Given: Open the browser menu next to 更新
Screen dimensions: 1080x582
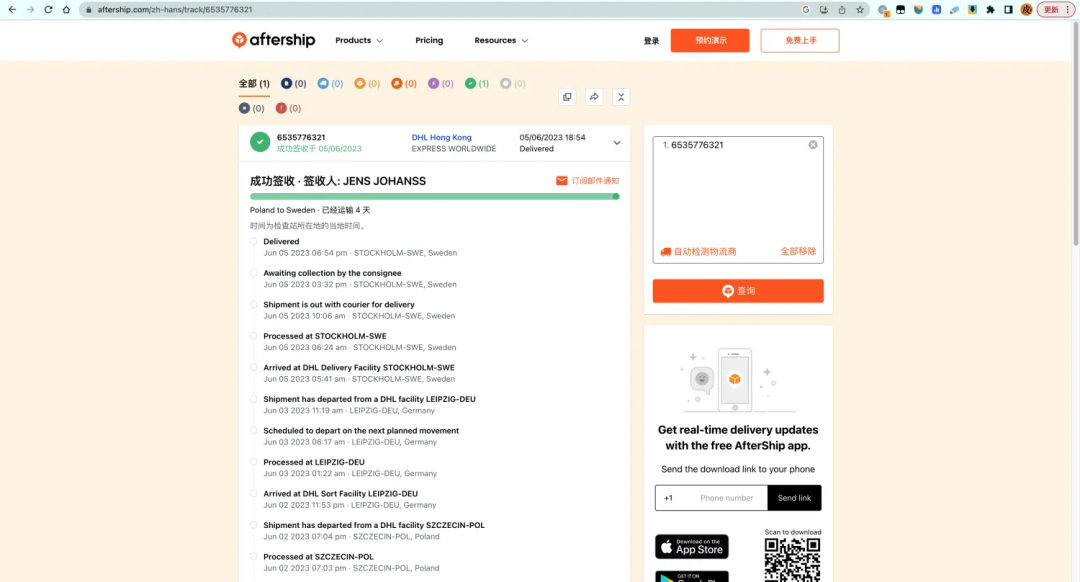Looking at the screenshot, I should [1068, 10].
